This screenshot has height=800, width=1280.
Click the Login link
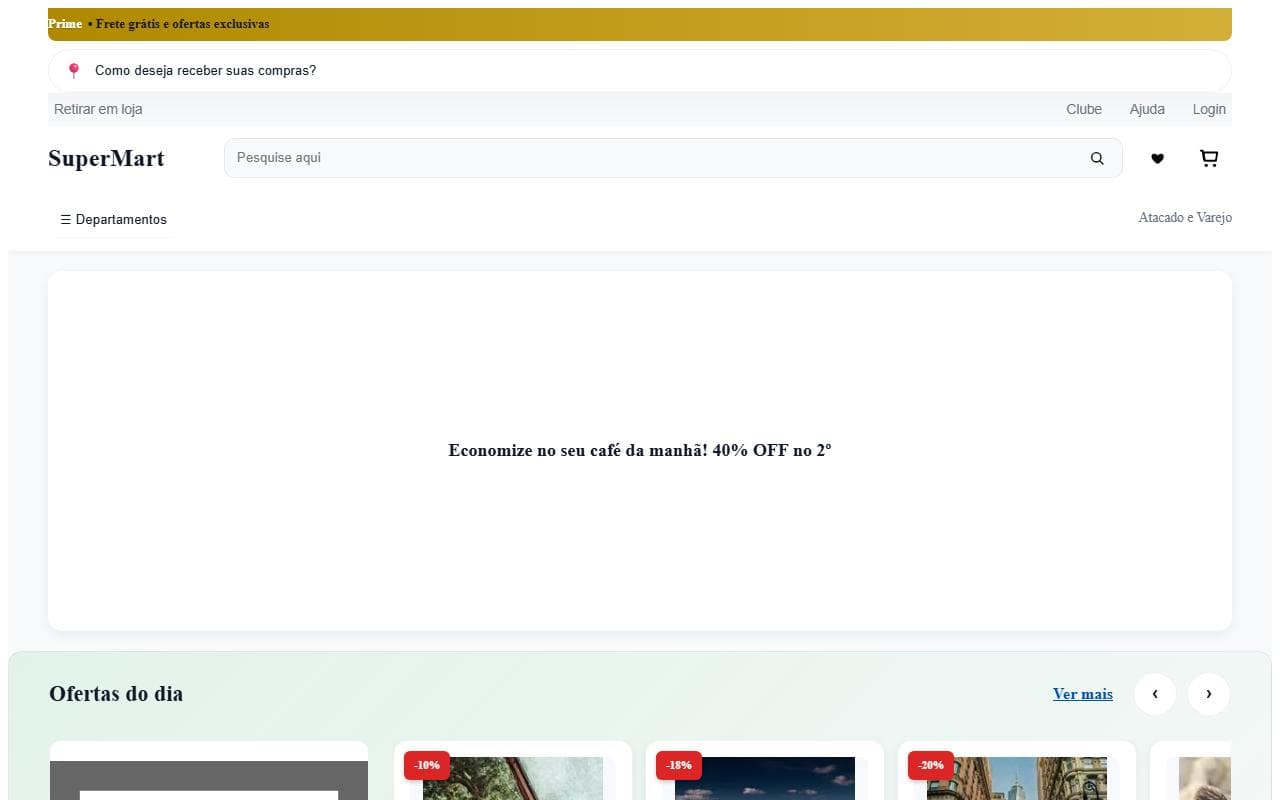[x=1209, y=109]
